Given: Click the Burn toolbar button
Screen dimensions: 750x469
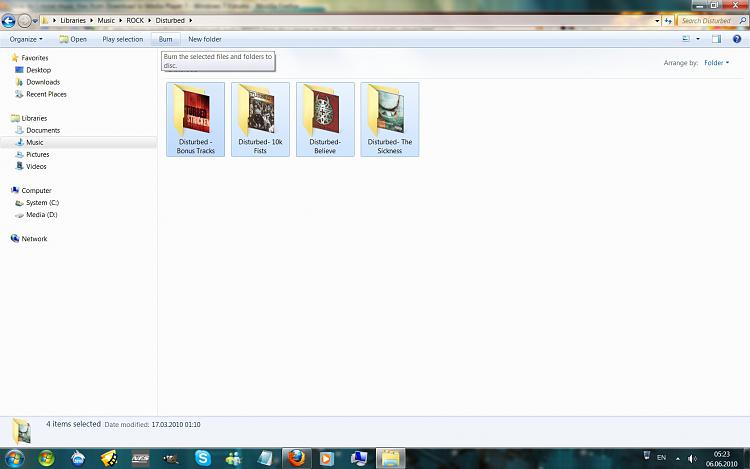Looking at the screenshot, I should tap(165, 39).
